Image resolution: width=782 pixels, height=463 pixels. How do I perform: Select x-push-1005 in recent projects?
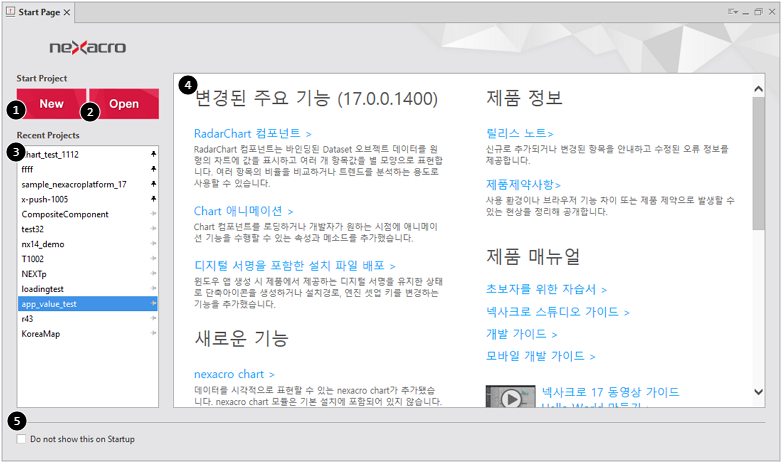click(x=87, y=199)
